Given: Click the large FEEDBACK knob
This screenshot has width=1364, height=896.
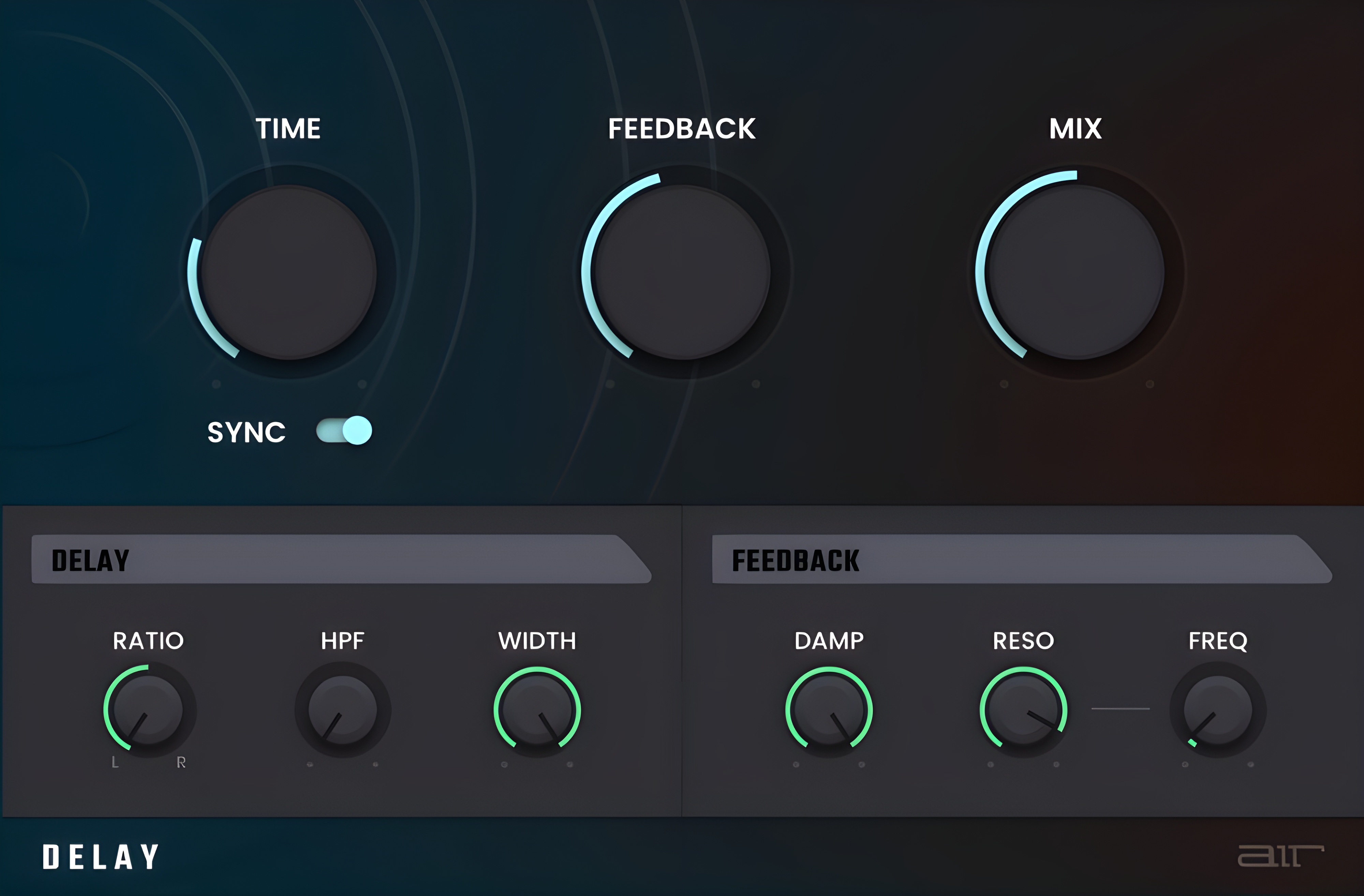Looking at the screenshot, I should click(682, 272).
